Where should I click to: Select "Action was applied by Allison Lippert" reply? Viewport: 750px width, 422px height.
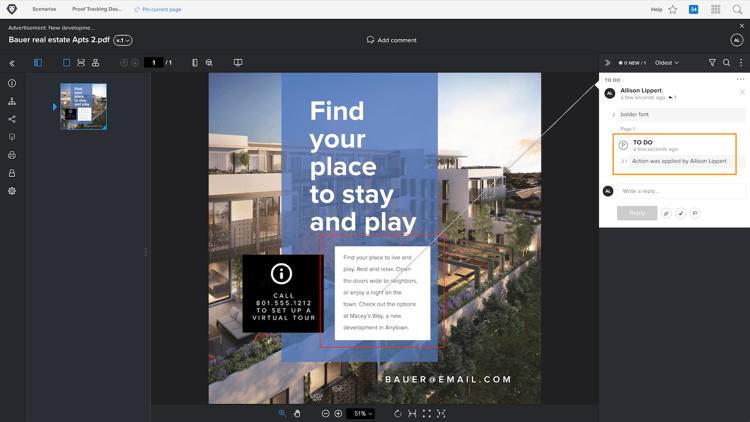(679, 161)
